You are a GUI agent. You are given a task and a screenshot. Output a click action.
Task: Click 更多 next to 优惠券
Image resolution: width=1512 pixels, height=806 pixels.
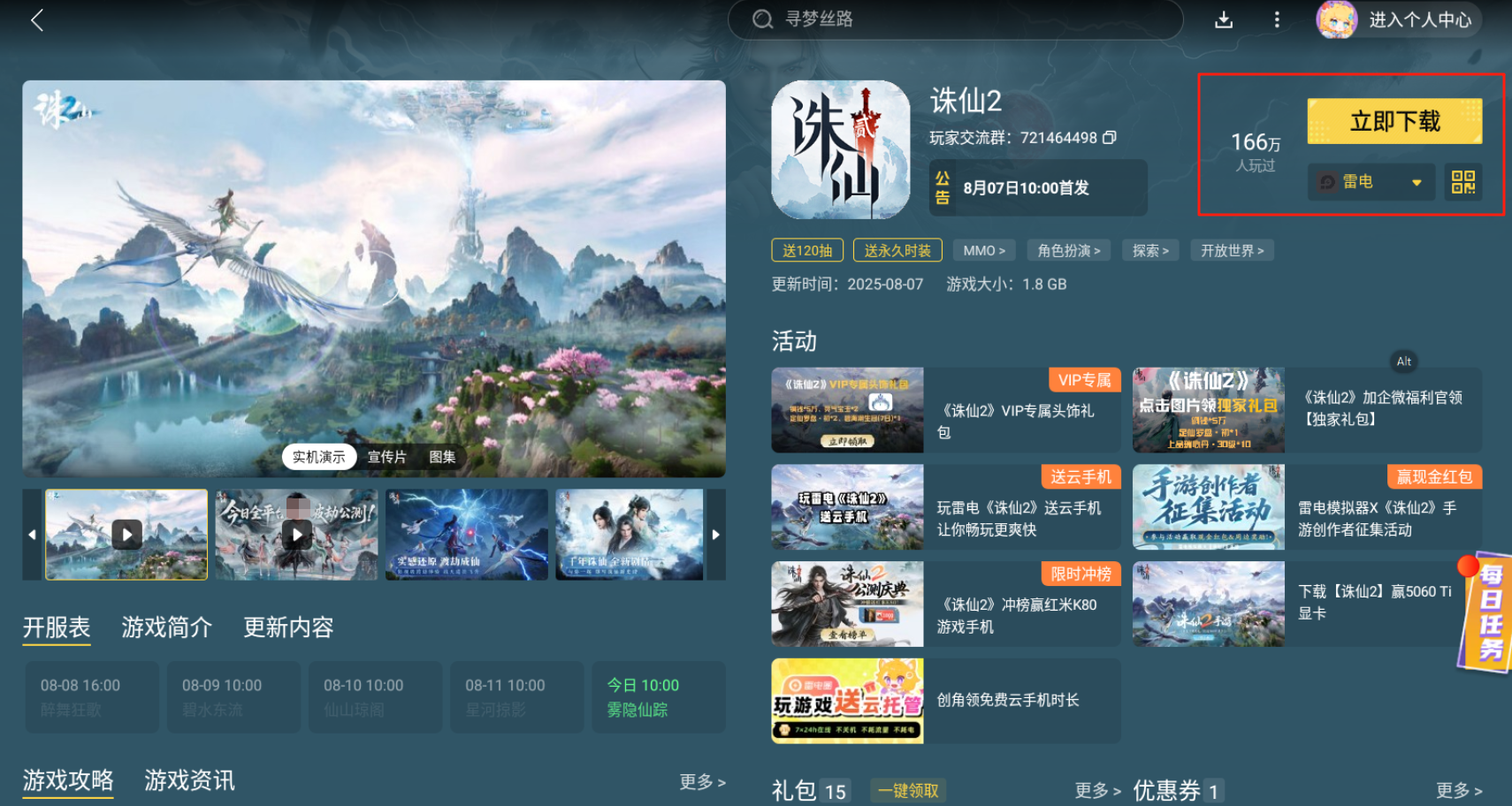click(x=1459, y=790)
